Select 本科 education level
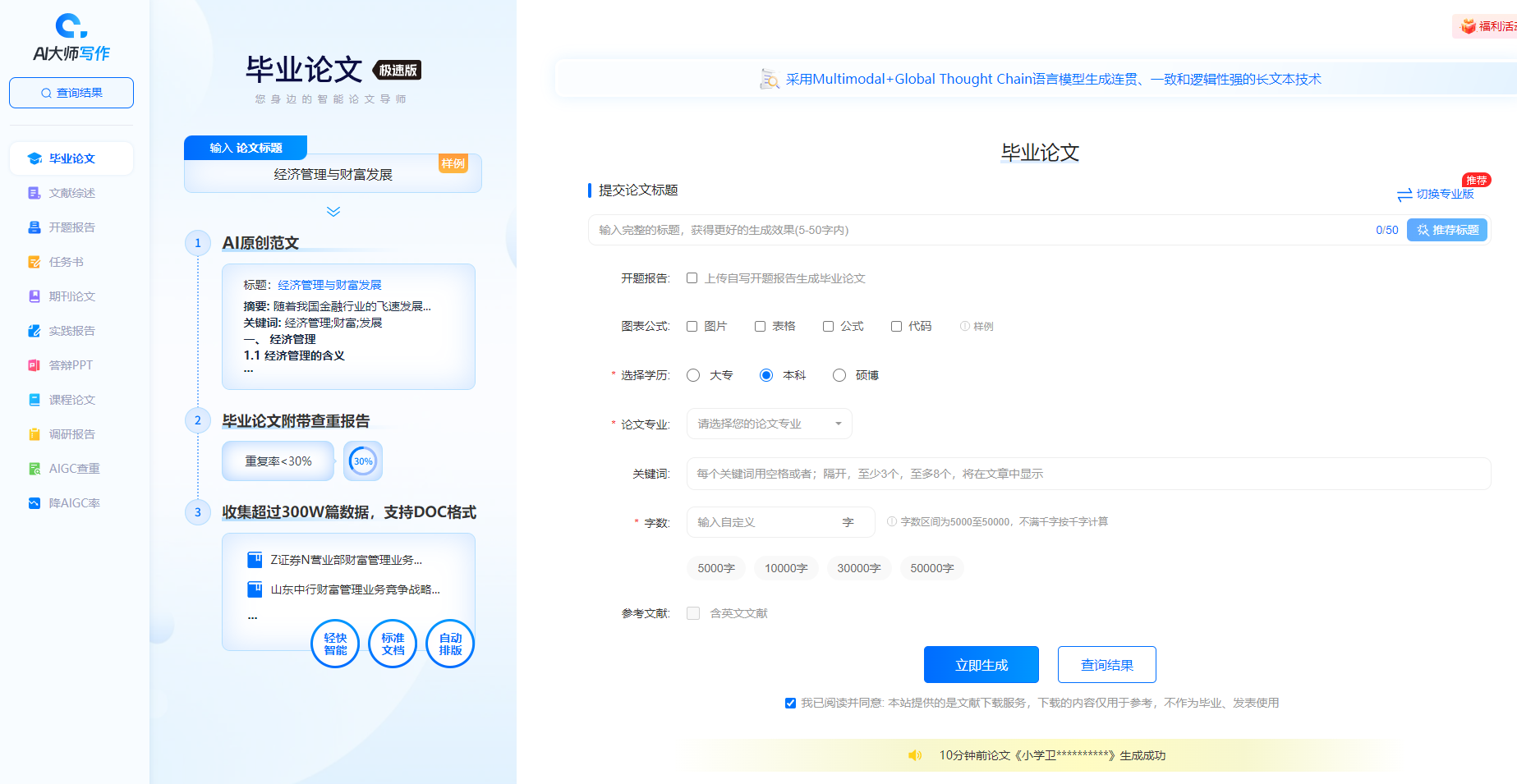This screenshot has width=1517, height=784. pyautogui.click(x=766, y=375)
